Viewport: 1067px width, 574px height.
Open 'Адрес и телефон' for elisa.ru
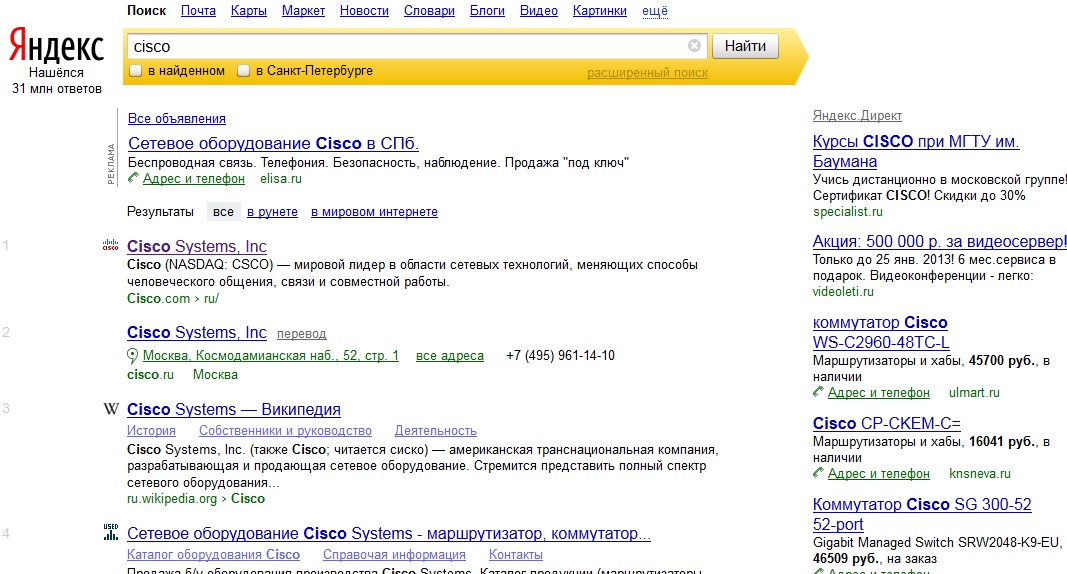click(x=193, y=178)
